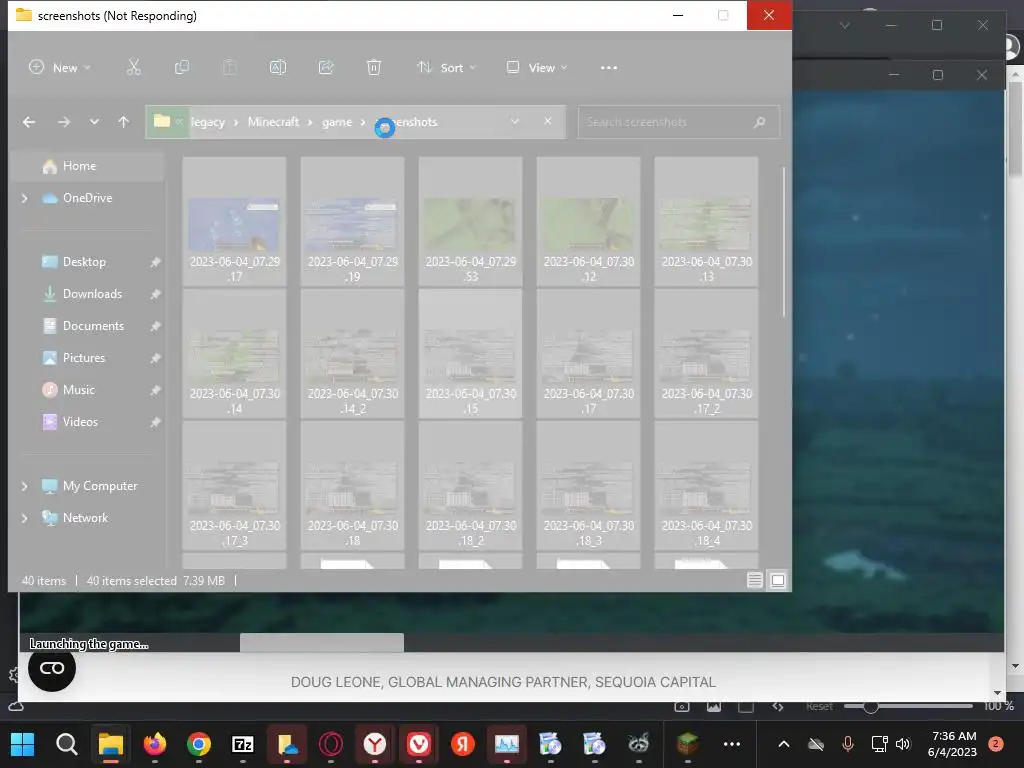Show hidden tray icons chevron
This screenshot has width=1024, height=768.
[784, 744]
